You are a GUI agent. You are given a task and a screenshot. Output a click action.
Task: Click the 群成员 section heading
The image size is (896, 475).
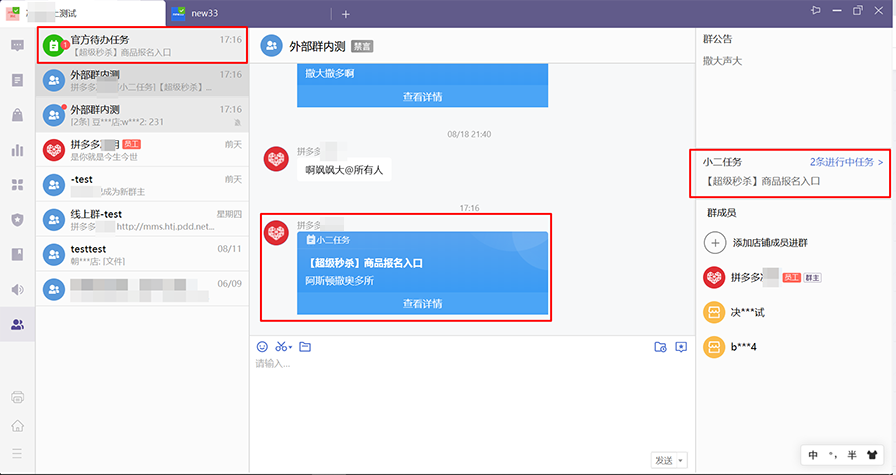722,213
